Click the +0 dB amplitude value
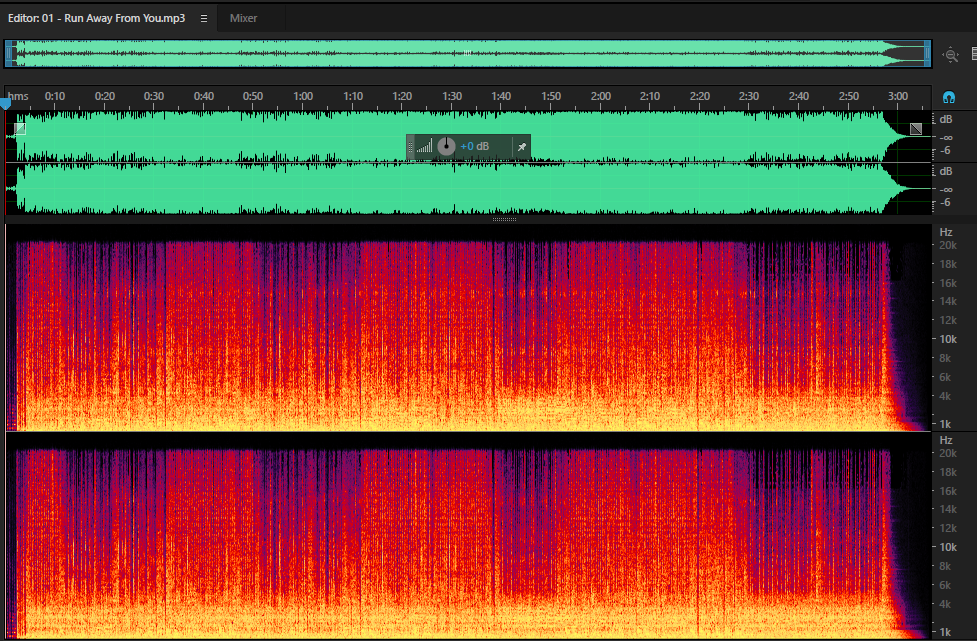The image size is (977, 641). [475, 146]
